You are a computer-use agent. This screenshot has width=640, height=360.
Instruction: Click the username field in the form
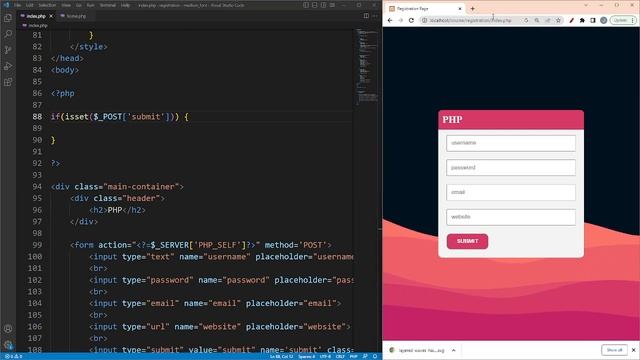511,143
